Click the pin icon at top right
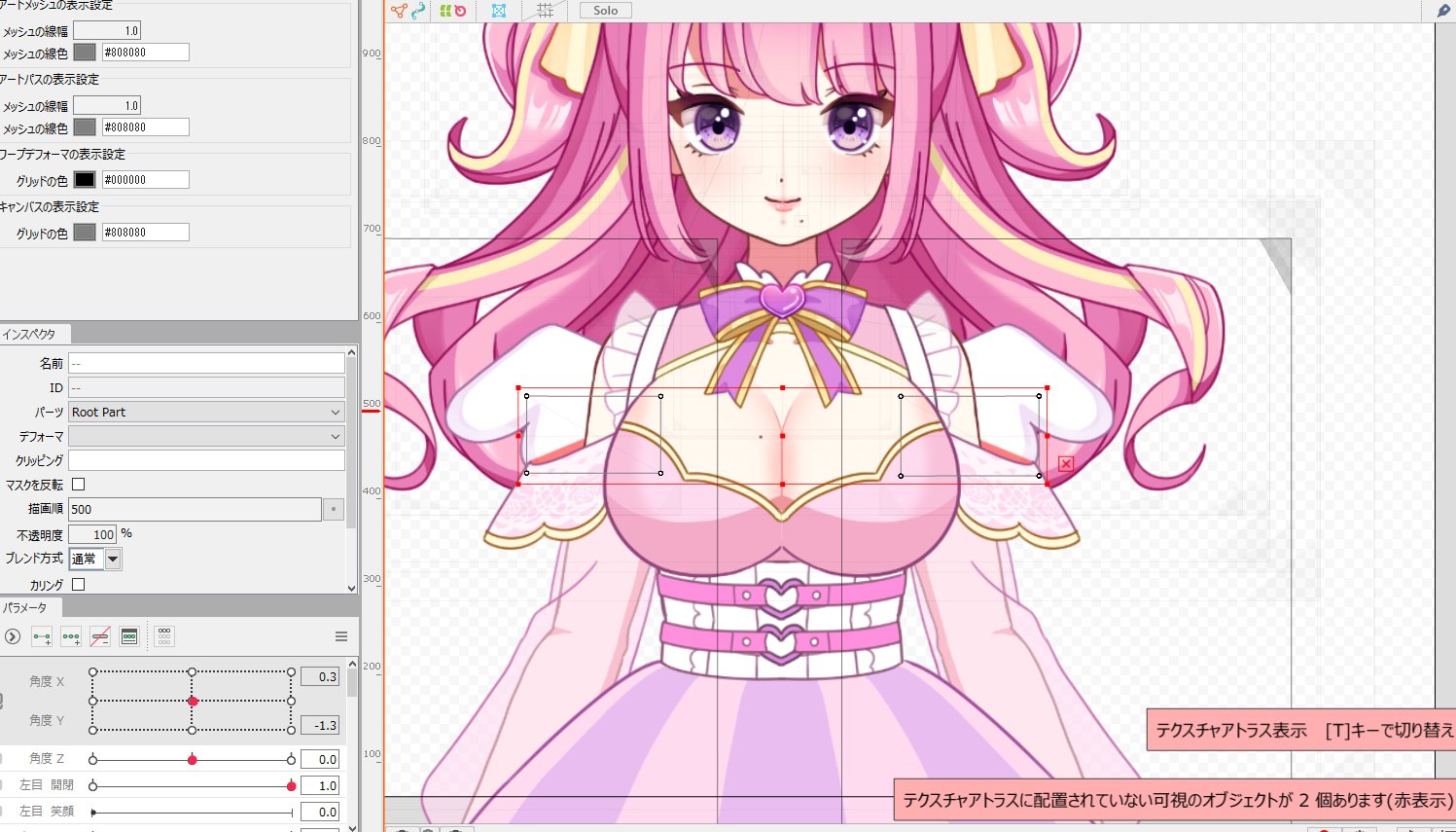Viewport: 1456px width, 832px height. [1442, 11]
